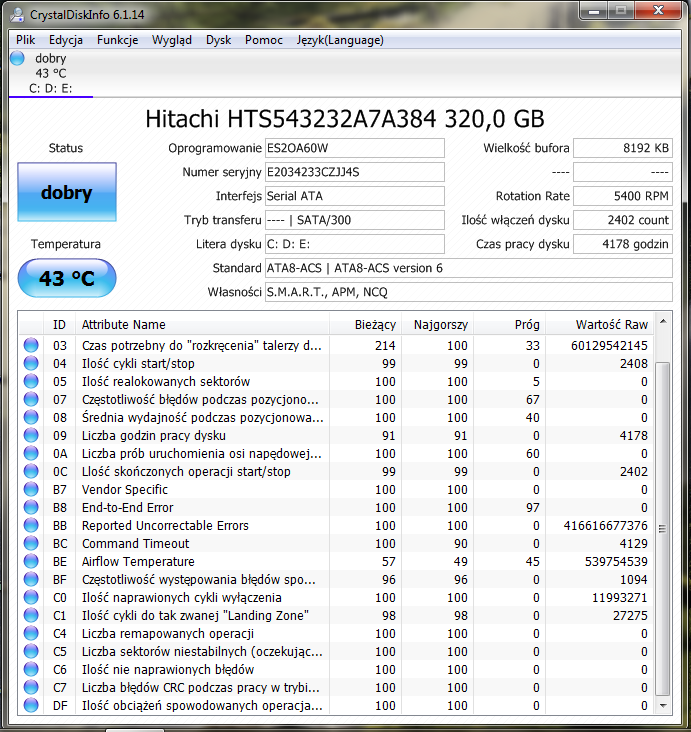Open the Pomoc menu
This screenshot has width=691, height=732.
click(264, 40)
